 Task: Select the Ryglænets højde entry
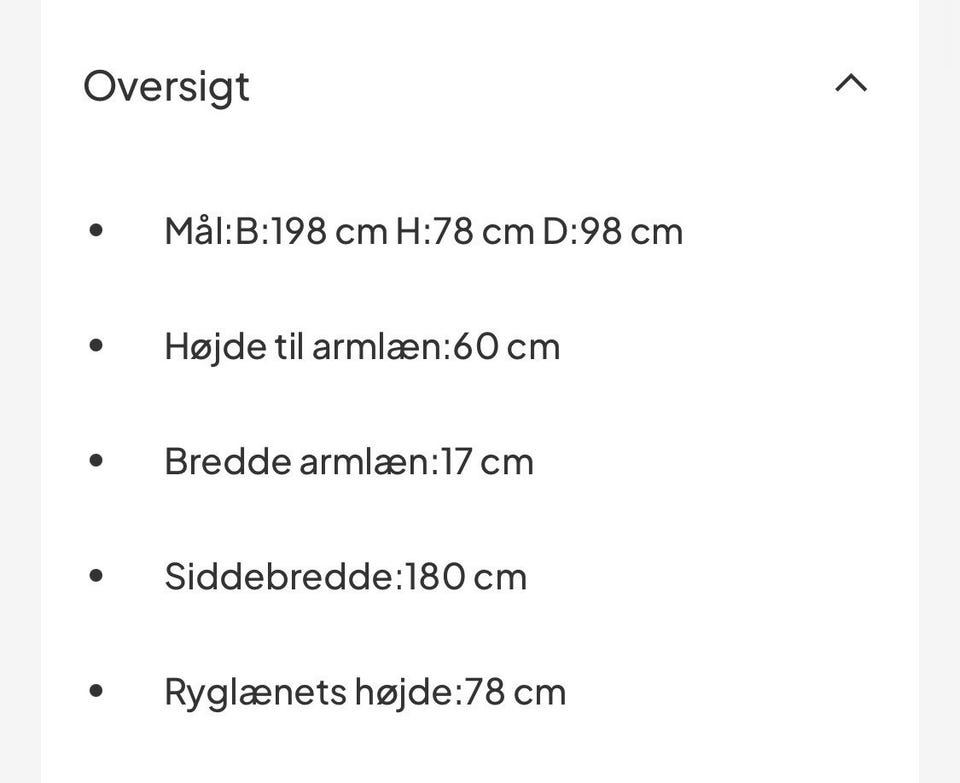(x=365, y=690)
